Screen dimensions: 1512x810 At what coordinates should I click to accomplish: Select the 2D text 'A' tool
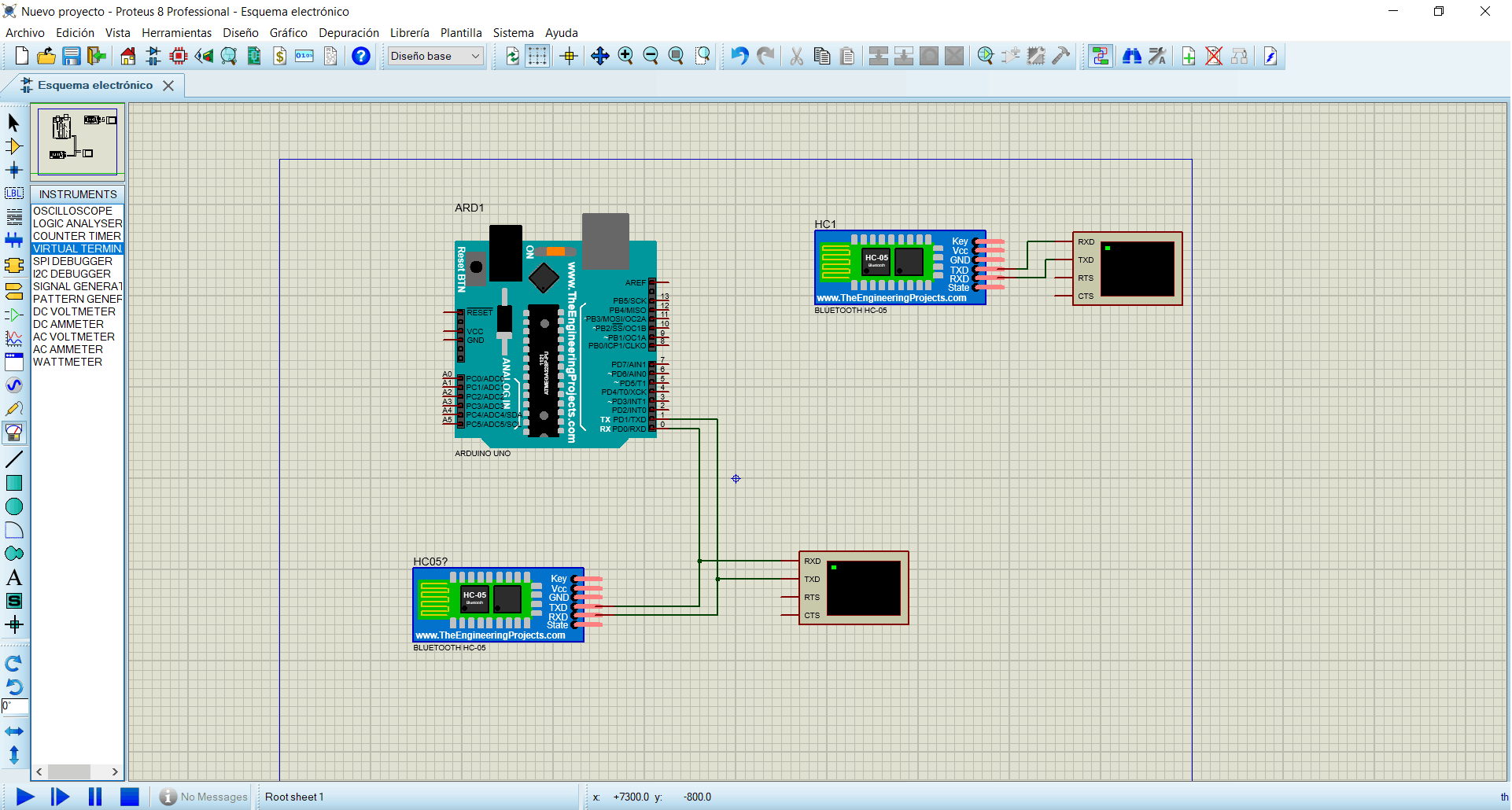pos(13,578)
